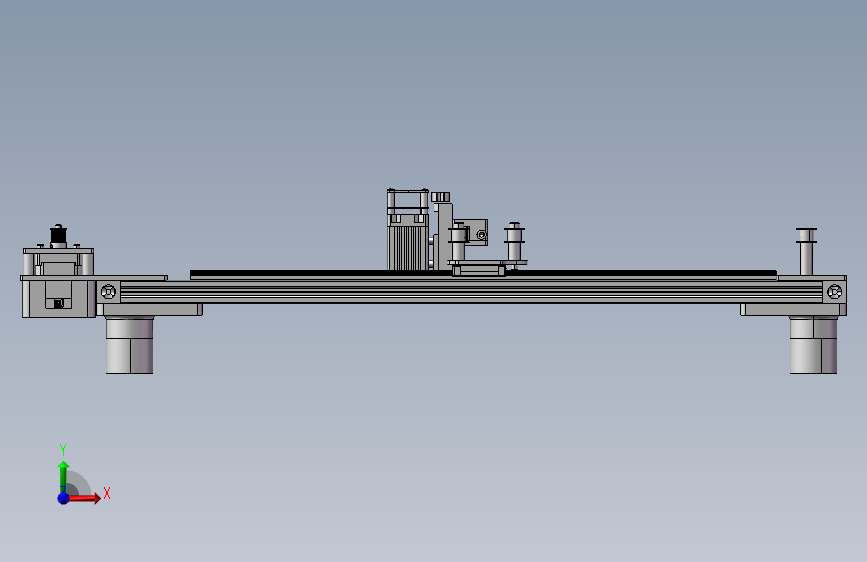Select the right end-cap screw of the extrusion
Image resolution: width=867 pixels, height=562 pixels.
pos(834,292)
